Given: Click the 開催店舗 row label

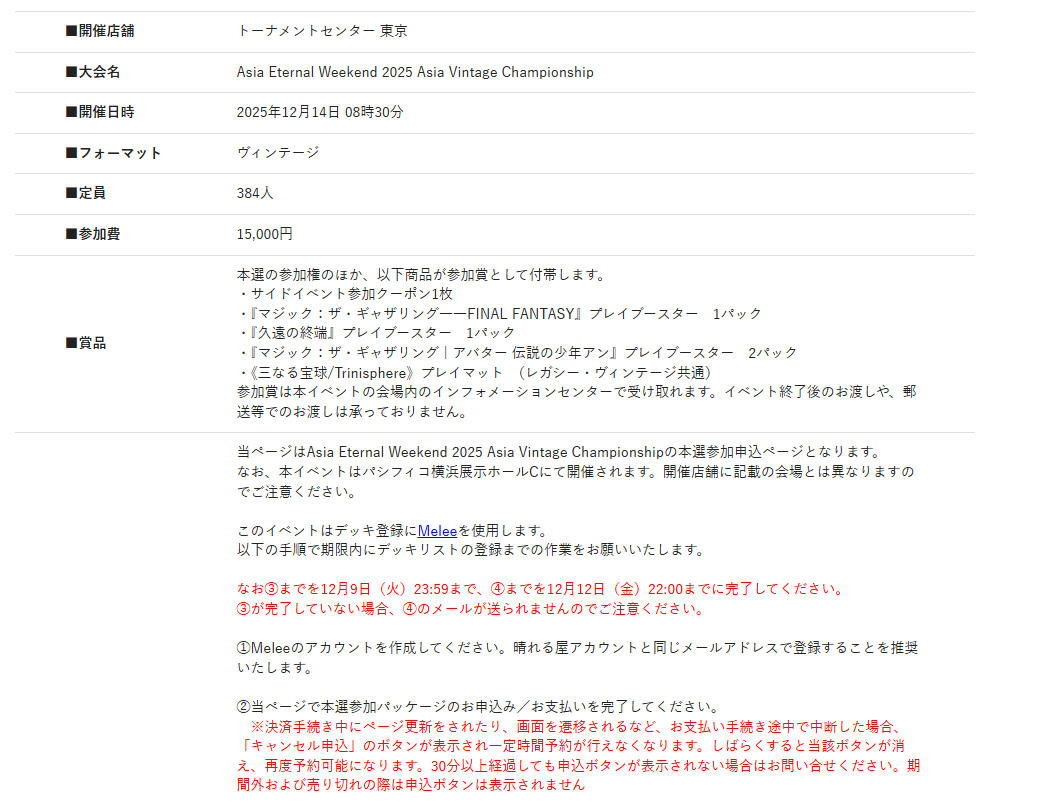Looking at the screenshot, I should click(99, 31).
